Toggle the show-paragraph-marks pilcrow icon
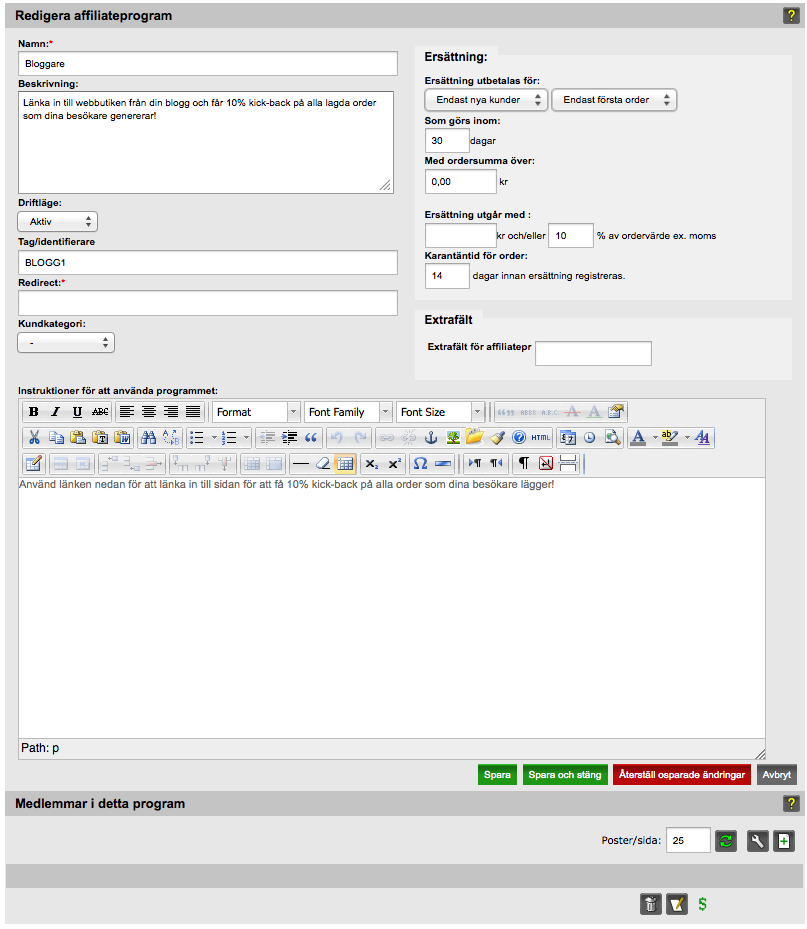The height and width of the screenshot is (929, 807). 524,464
